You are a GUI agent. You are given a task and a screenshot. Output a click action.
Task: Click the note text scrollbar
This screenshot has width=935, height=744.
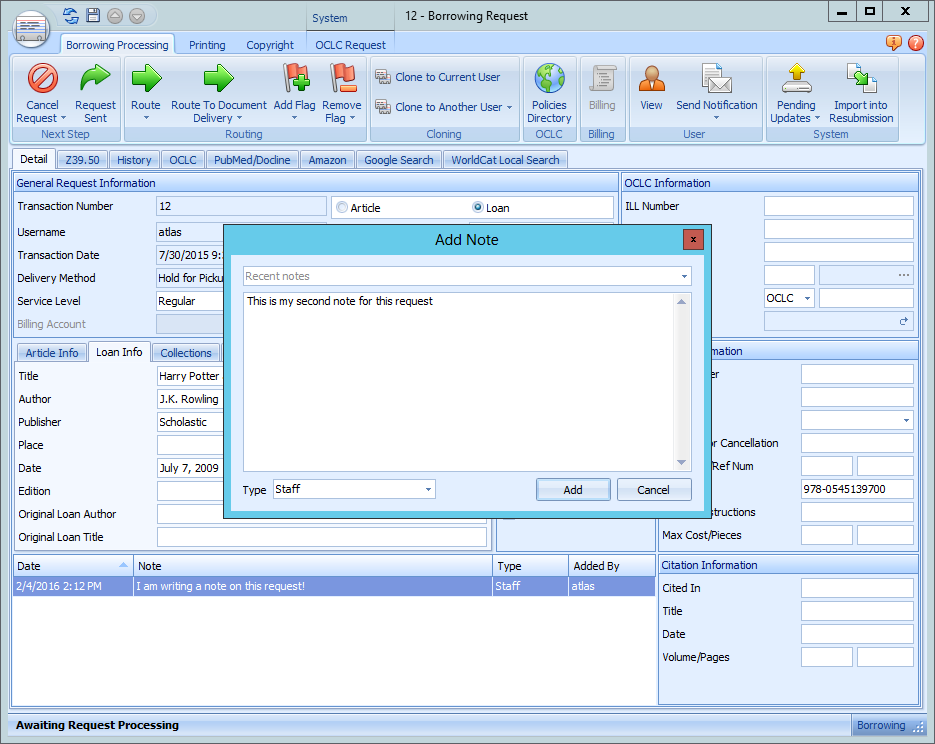pos(683,380)
